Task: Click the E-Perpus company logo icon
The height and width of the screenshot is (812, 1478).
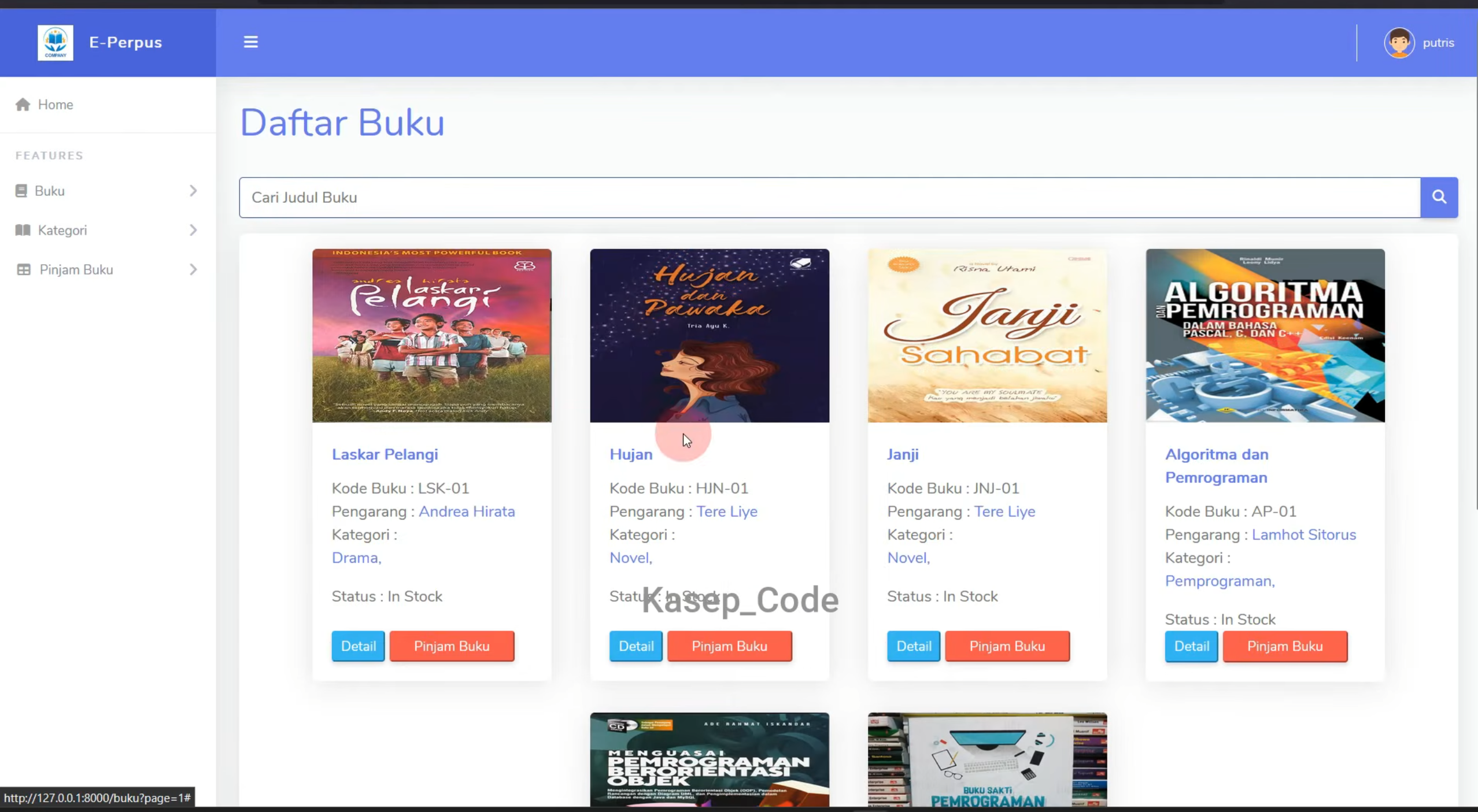Action: point(56,43)
